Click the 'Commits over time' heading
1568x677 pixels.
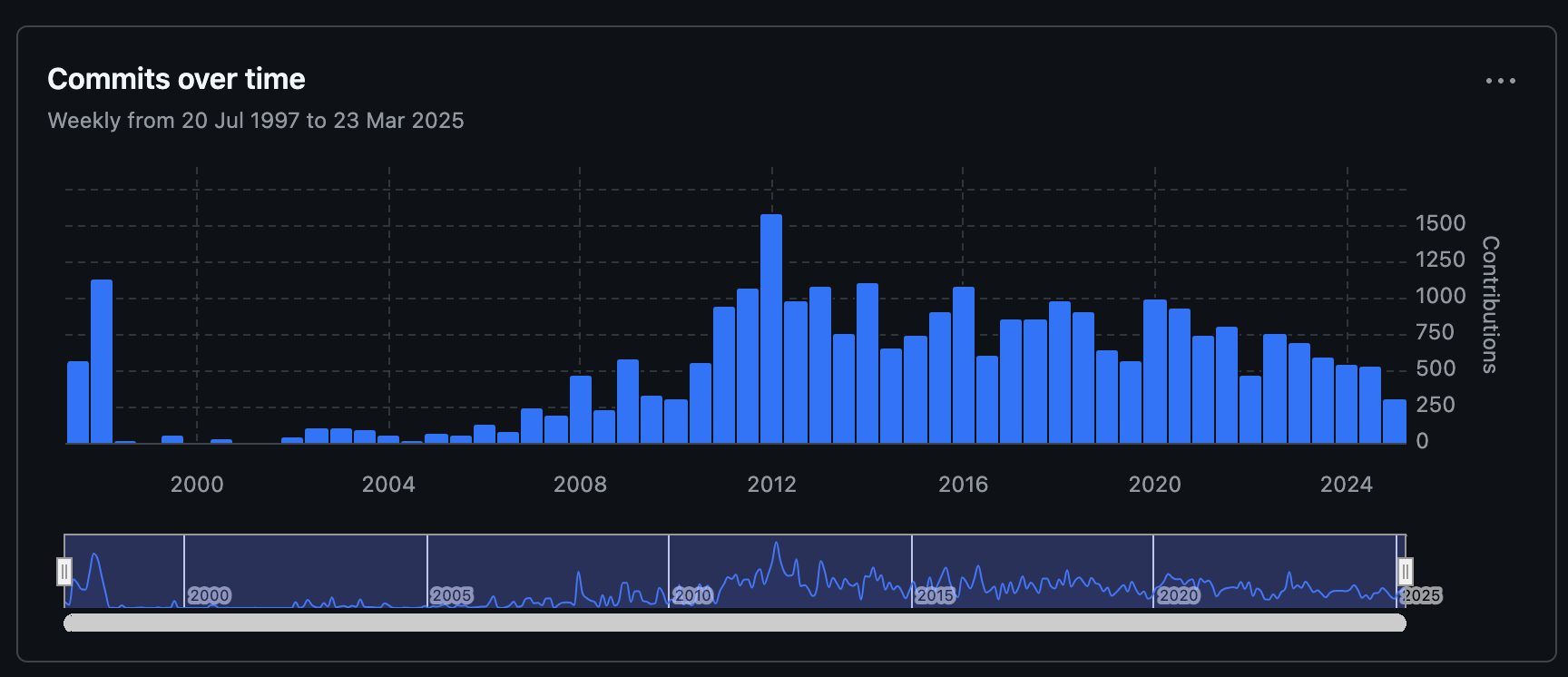coord(176,80)
